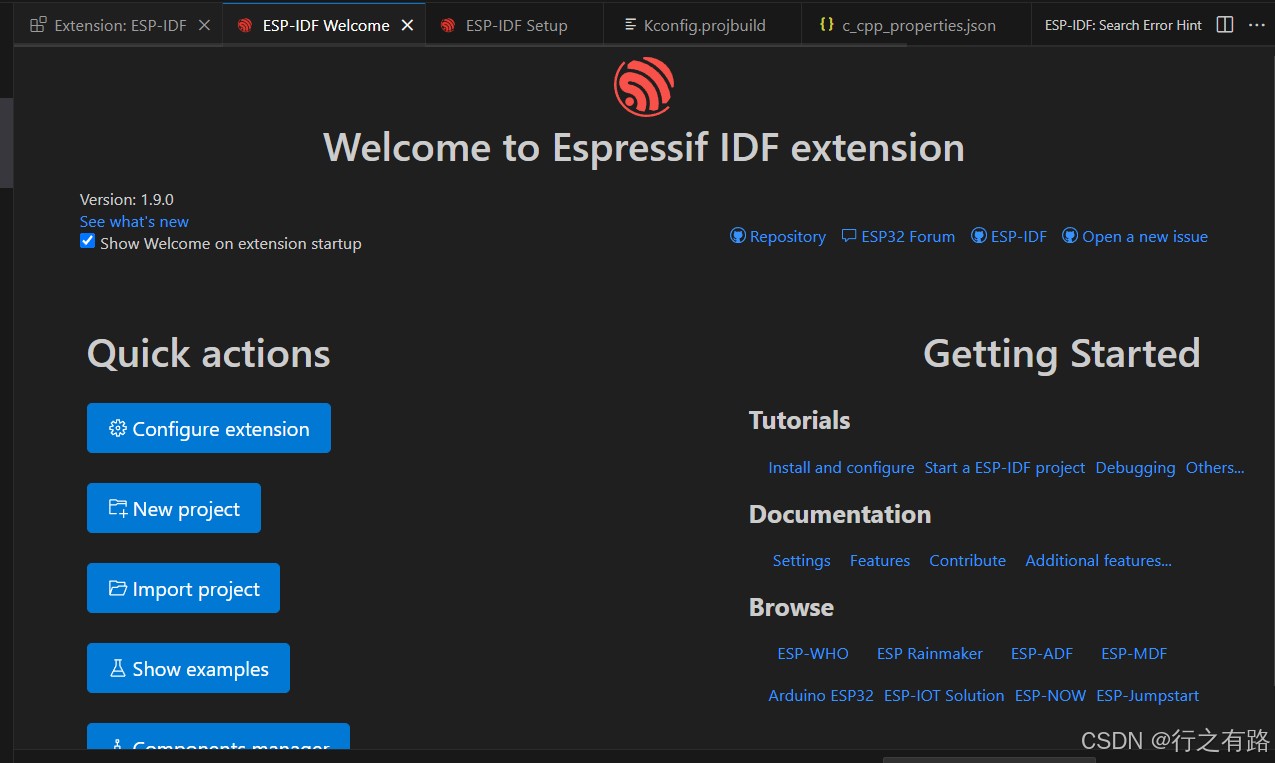Open the Settings documentation link

tap(802, 560)
